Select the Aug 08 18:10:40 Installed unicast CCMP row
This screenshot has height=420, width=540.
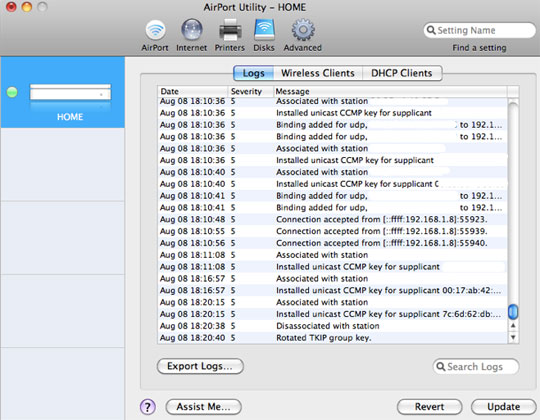tap(333, 184)
